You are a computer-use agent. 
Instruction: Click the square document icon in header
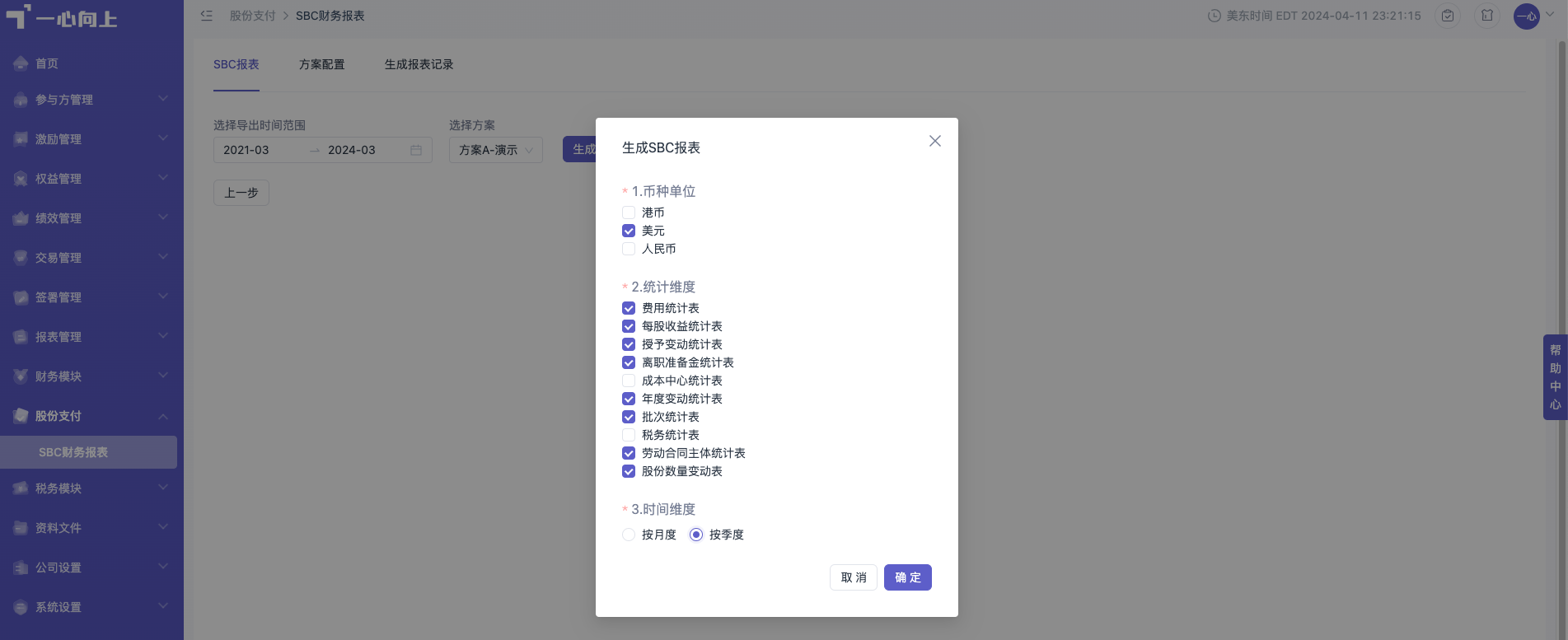coord(1487,16)
